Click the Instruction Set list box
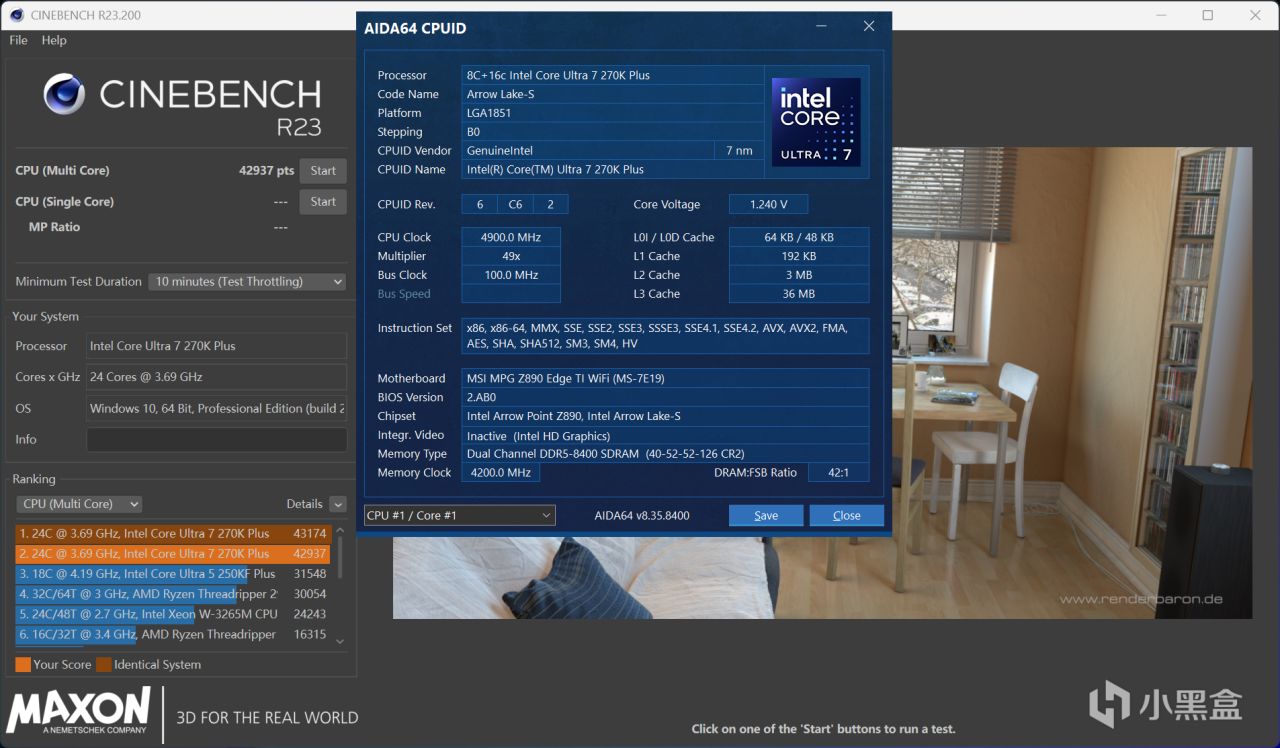This screenshot has height=748, width=1280. click(665, 336)
